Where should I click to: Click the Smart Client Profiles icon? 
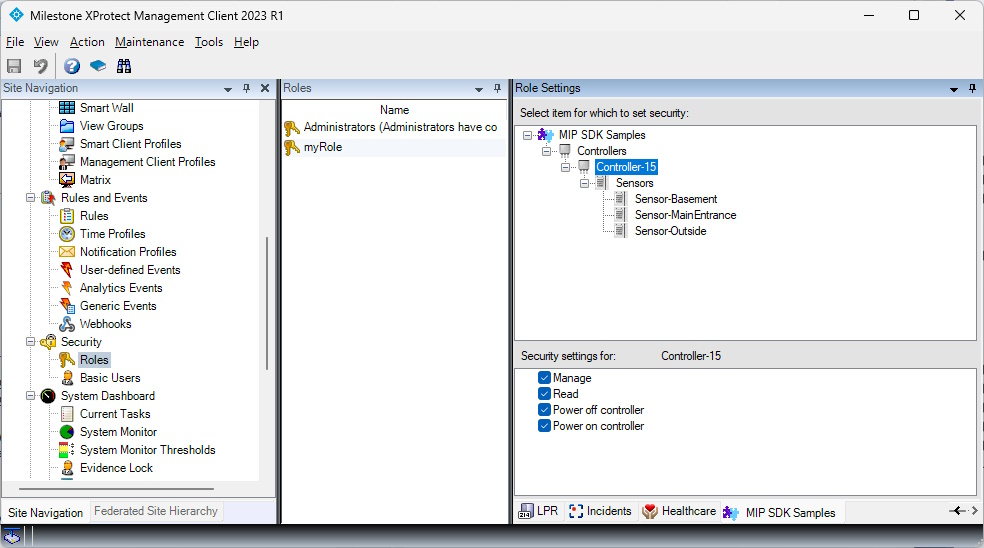(67, 144)
